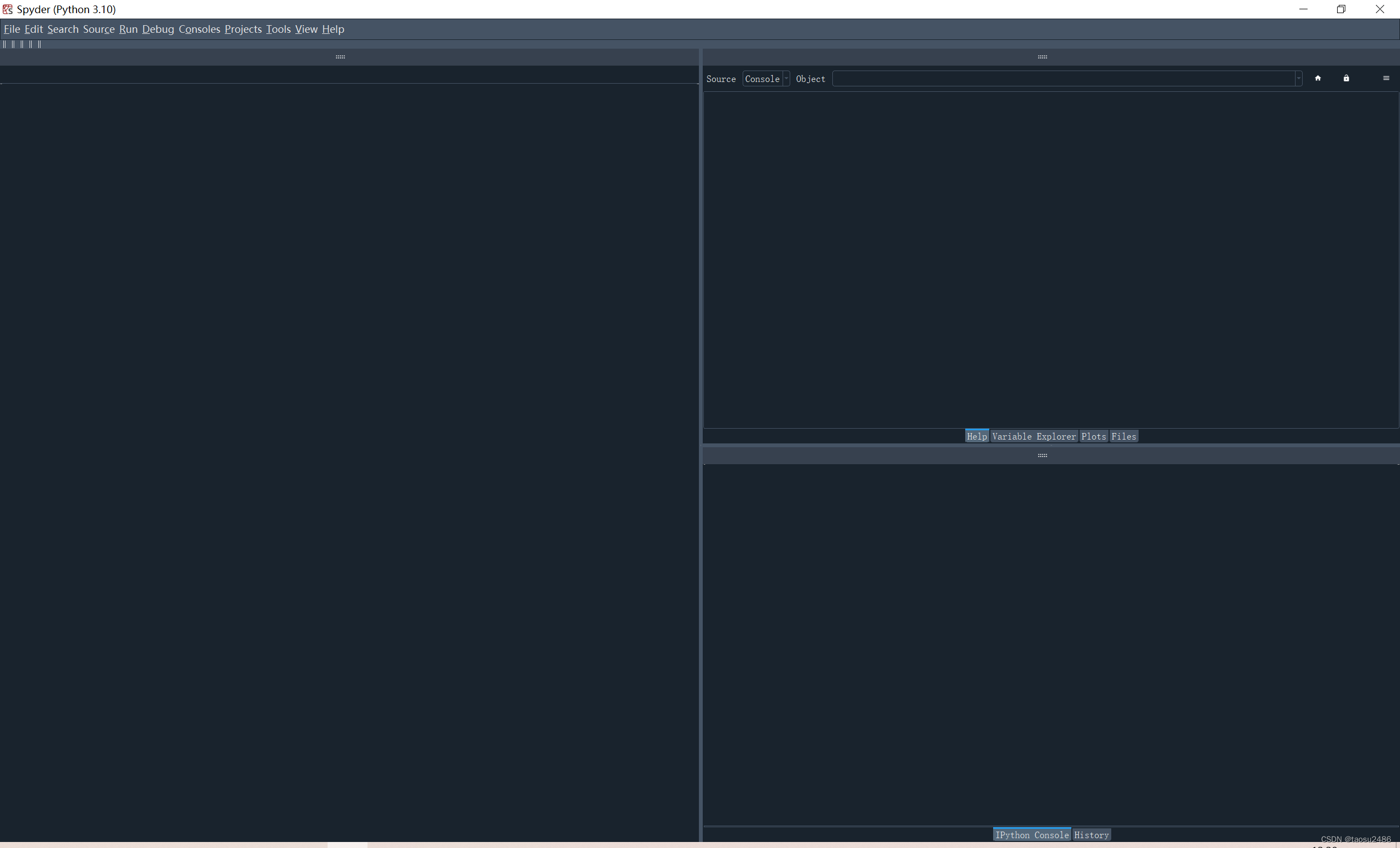Viewport: 1400px width, 848px height.
Task: Open the Projects menu
Action: (243, 29)
